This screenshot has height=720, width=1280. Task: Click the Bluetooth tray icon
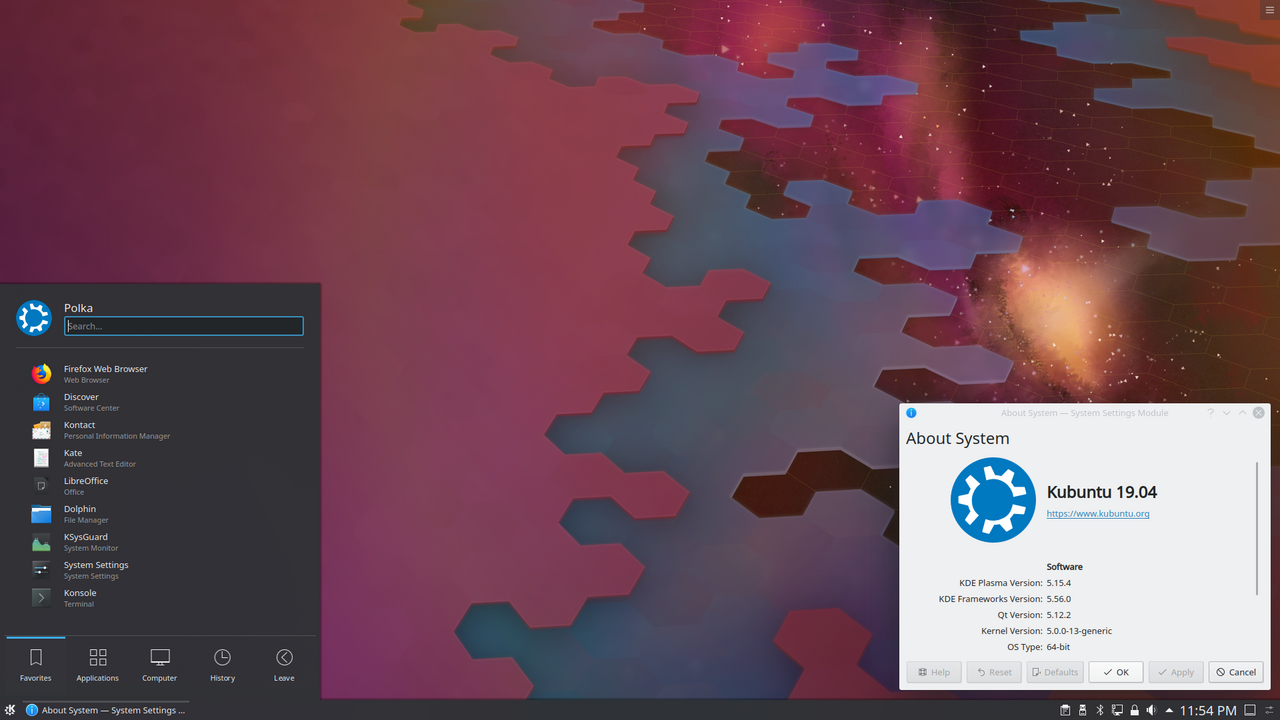tap(1099, 710)
